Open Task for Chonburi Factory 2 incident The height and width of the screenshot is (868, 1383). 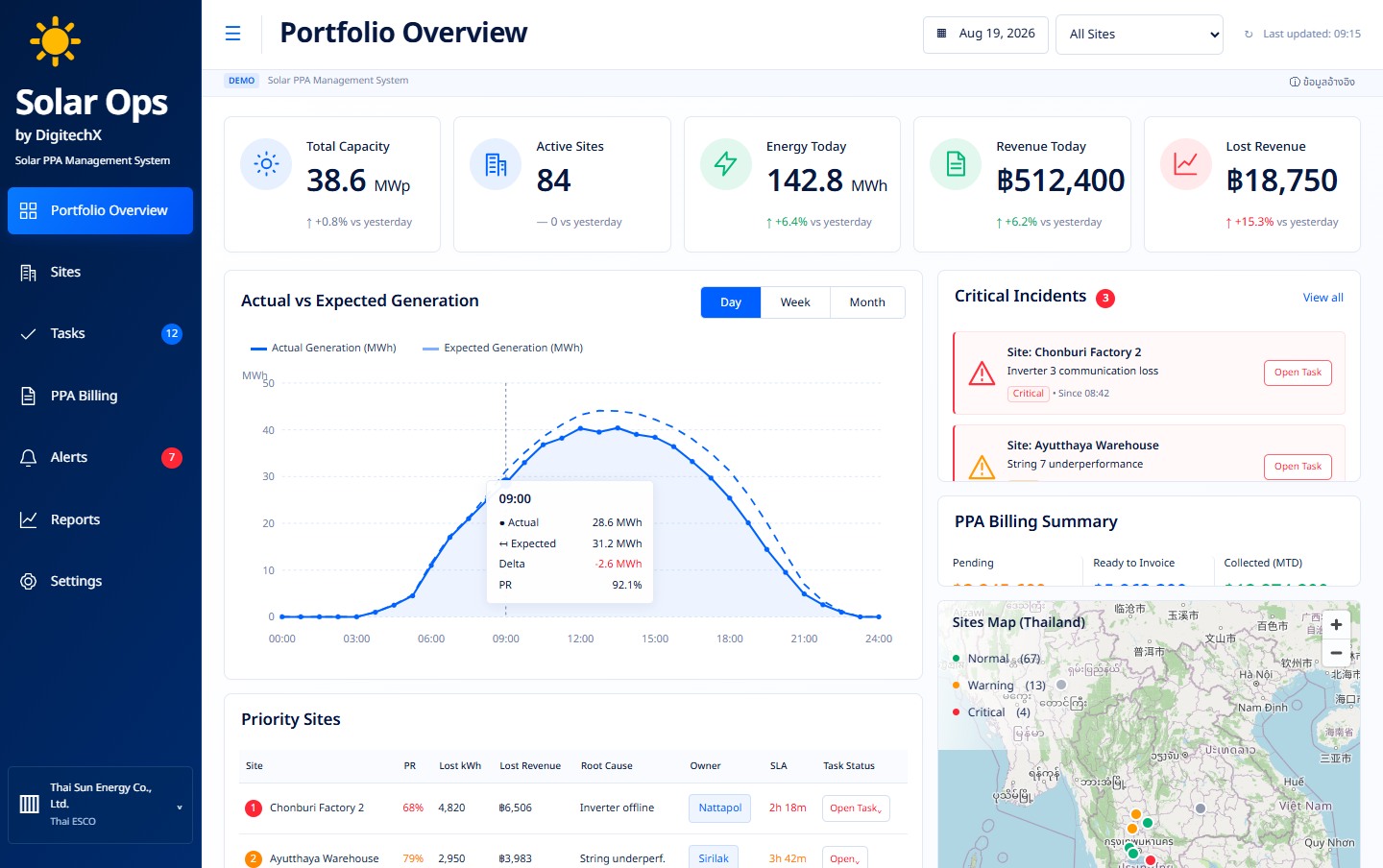point(1298,373)
